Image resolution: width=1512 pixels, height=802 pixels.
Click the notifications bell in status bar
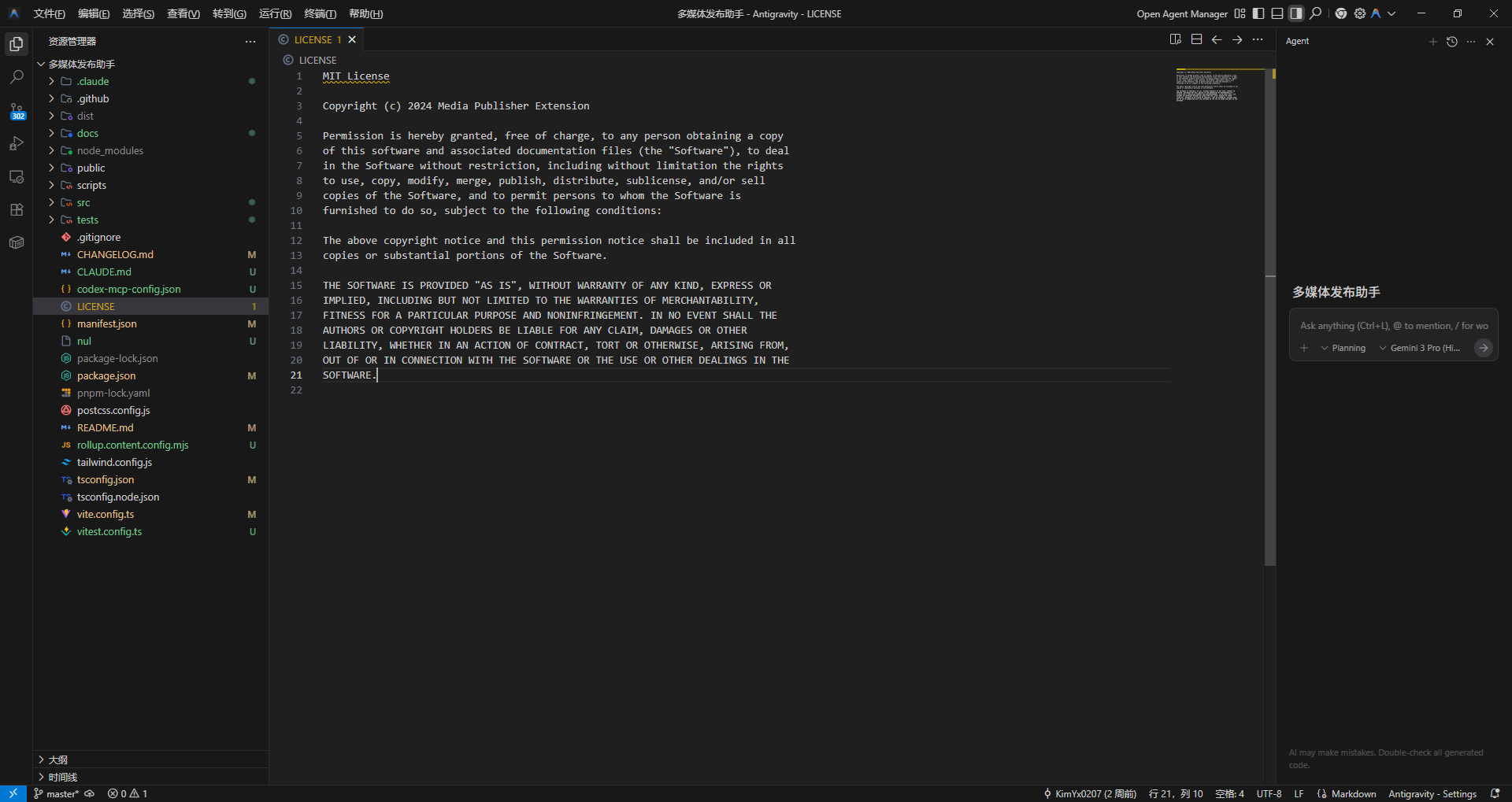coord(1495,794)
